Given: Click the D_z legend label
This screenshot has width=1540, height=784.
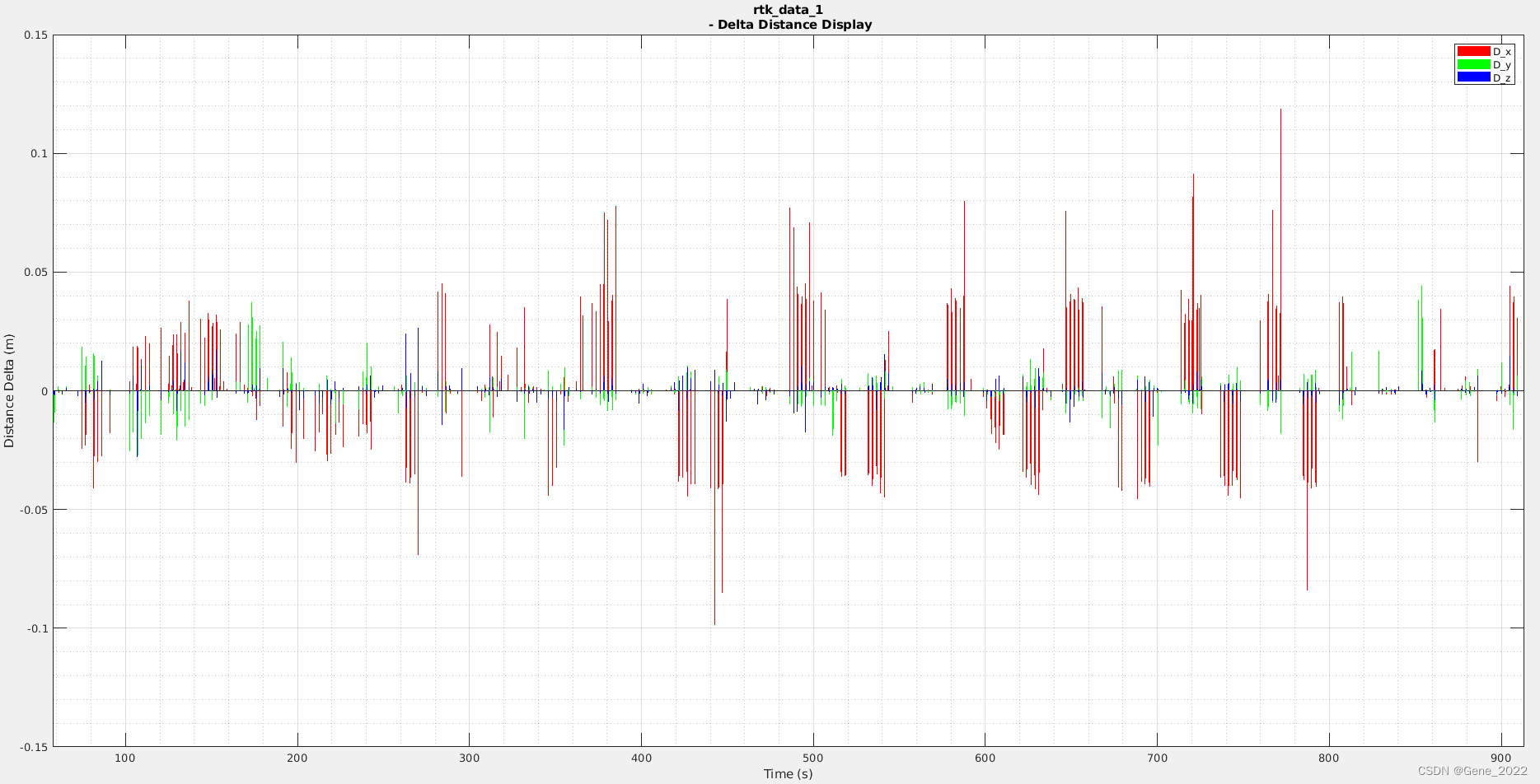Looking at the screenshot, I should 1502,78.
